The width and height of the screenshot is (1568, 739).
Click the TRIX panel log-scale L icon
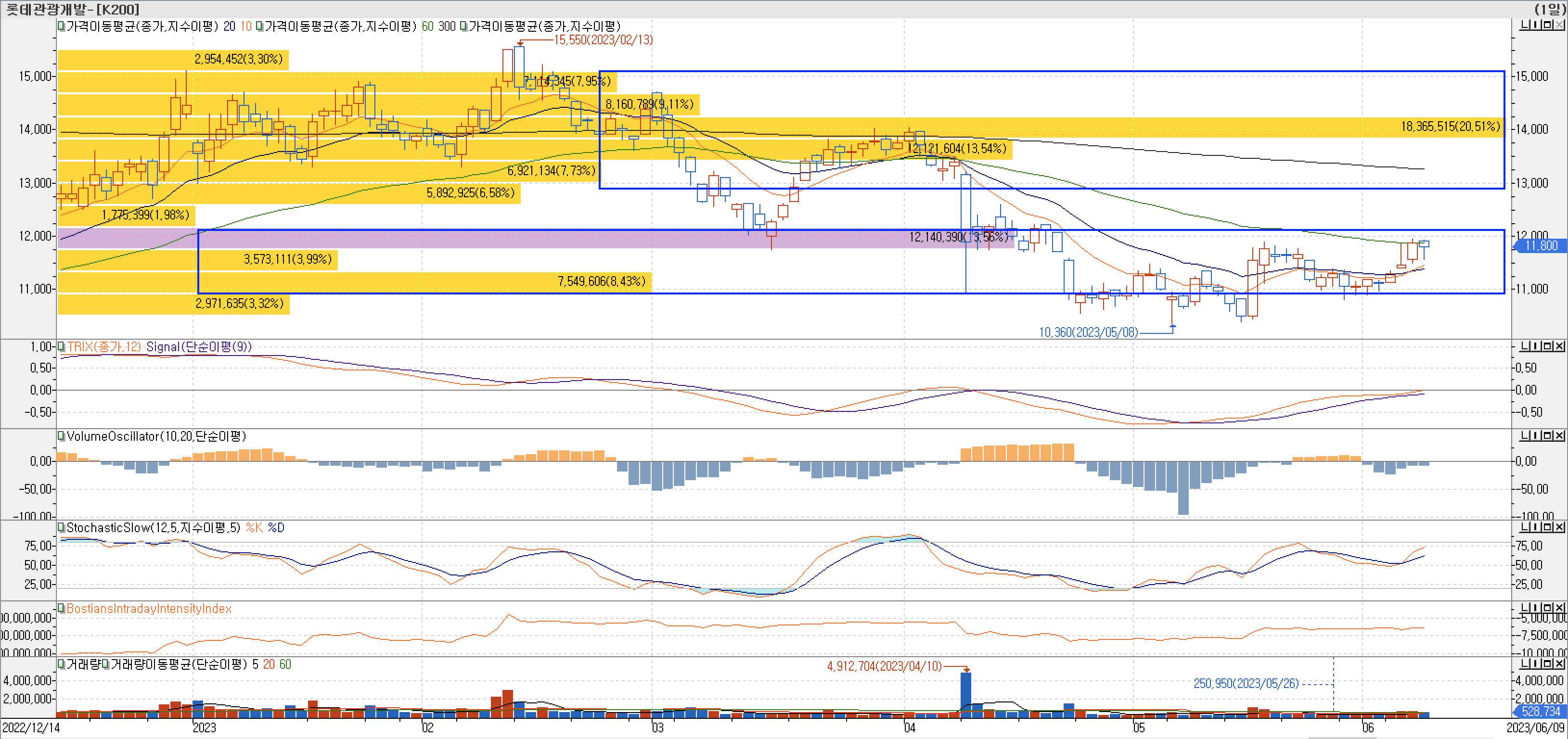coord(1524,346)
